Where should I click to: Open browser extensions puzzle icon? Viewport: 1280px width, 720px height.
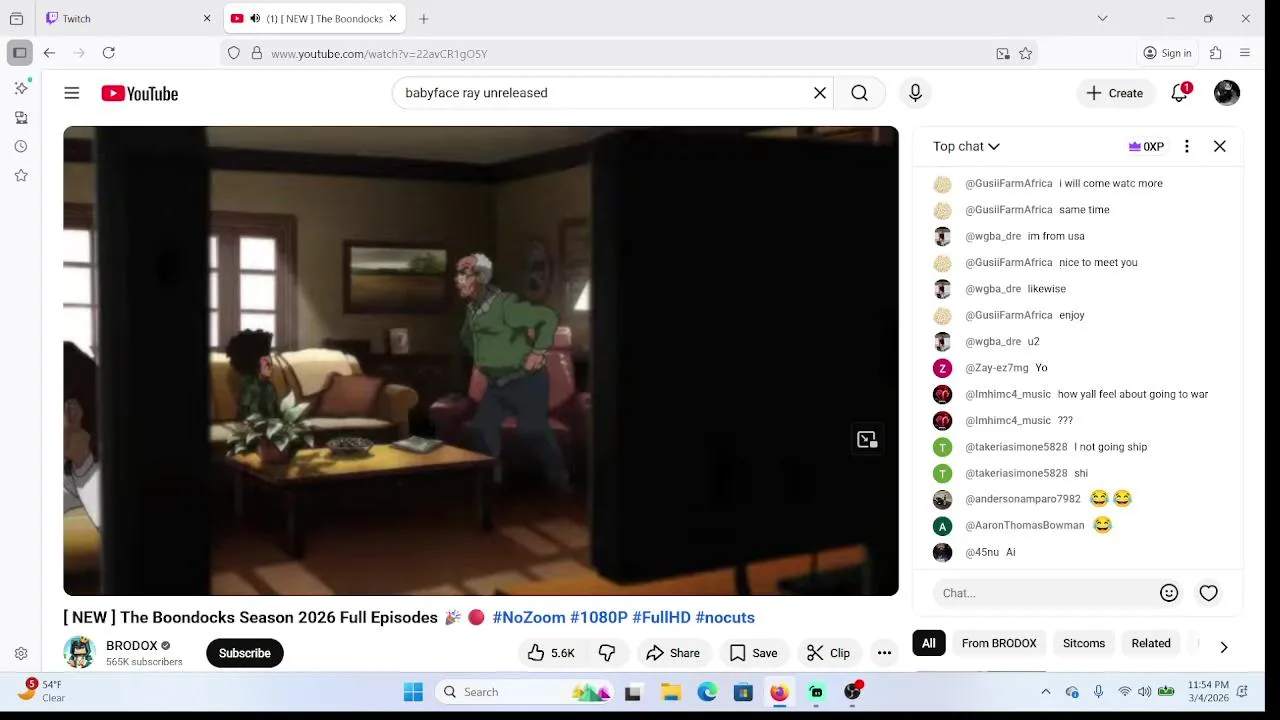pyautogui.click(x=1216, y=53)
